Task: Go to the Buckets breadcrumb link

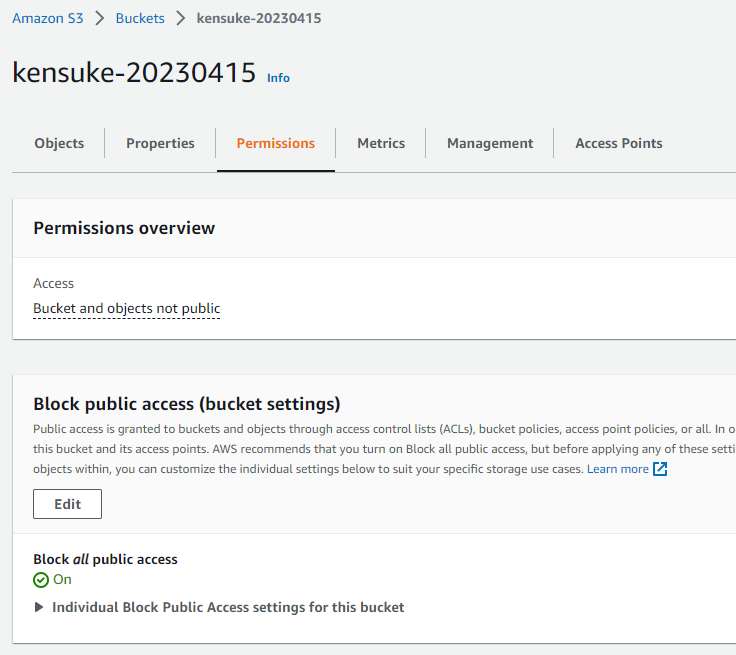Action: point(140,18)
